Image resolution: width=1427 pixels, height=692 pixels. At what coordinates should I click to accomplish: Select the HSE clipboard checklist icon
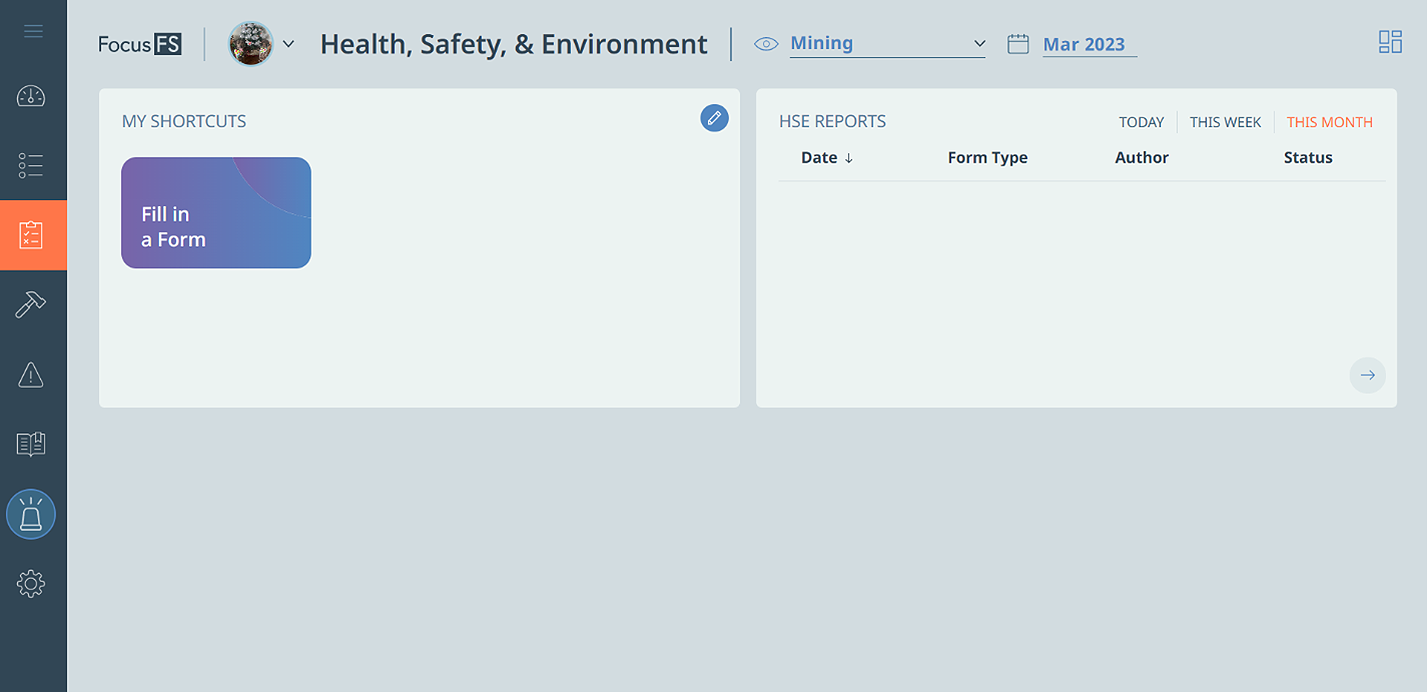pyautogui.click(x=33, y=235)
